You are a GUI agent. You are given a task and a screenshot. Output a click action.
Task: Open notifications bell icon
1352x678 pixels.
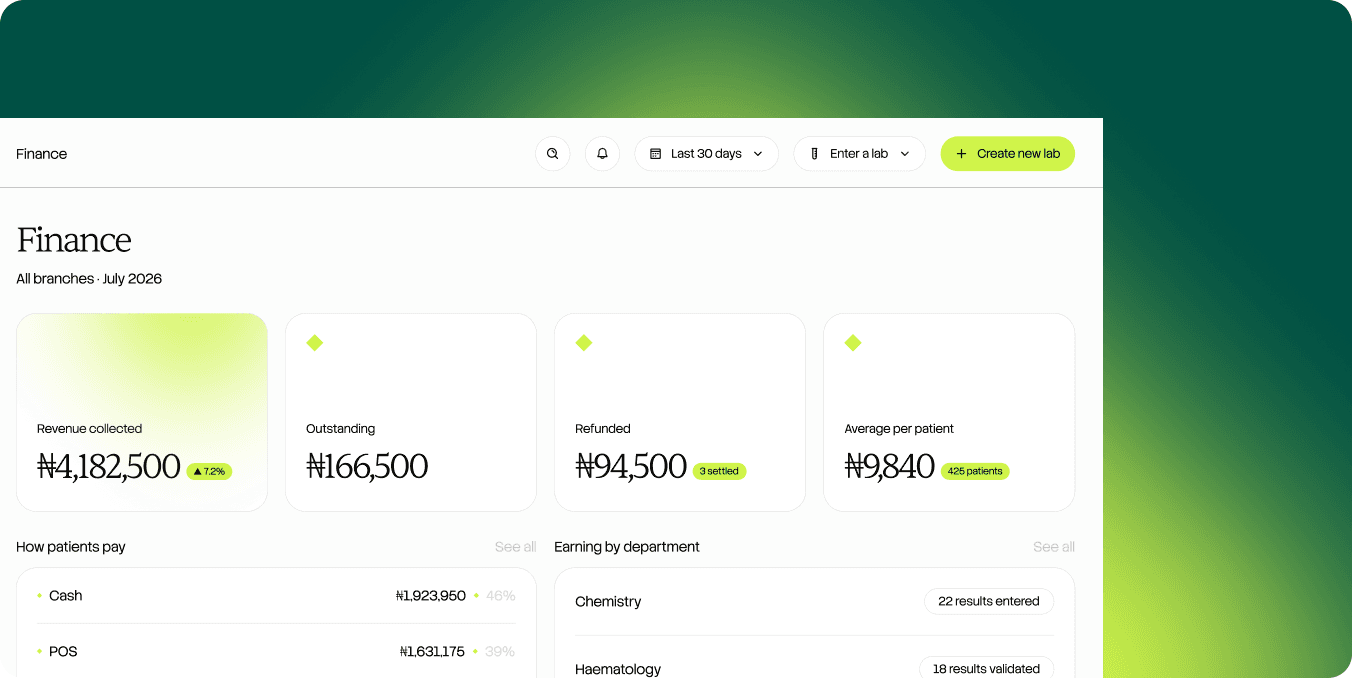pyautogui.click(x=602, y=154)
